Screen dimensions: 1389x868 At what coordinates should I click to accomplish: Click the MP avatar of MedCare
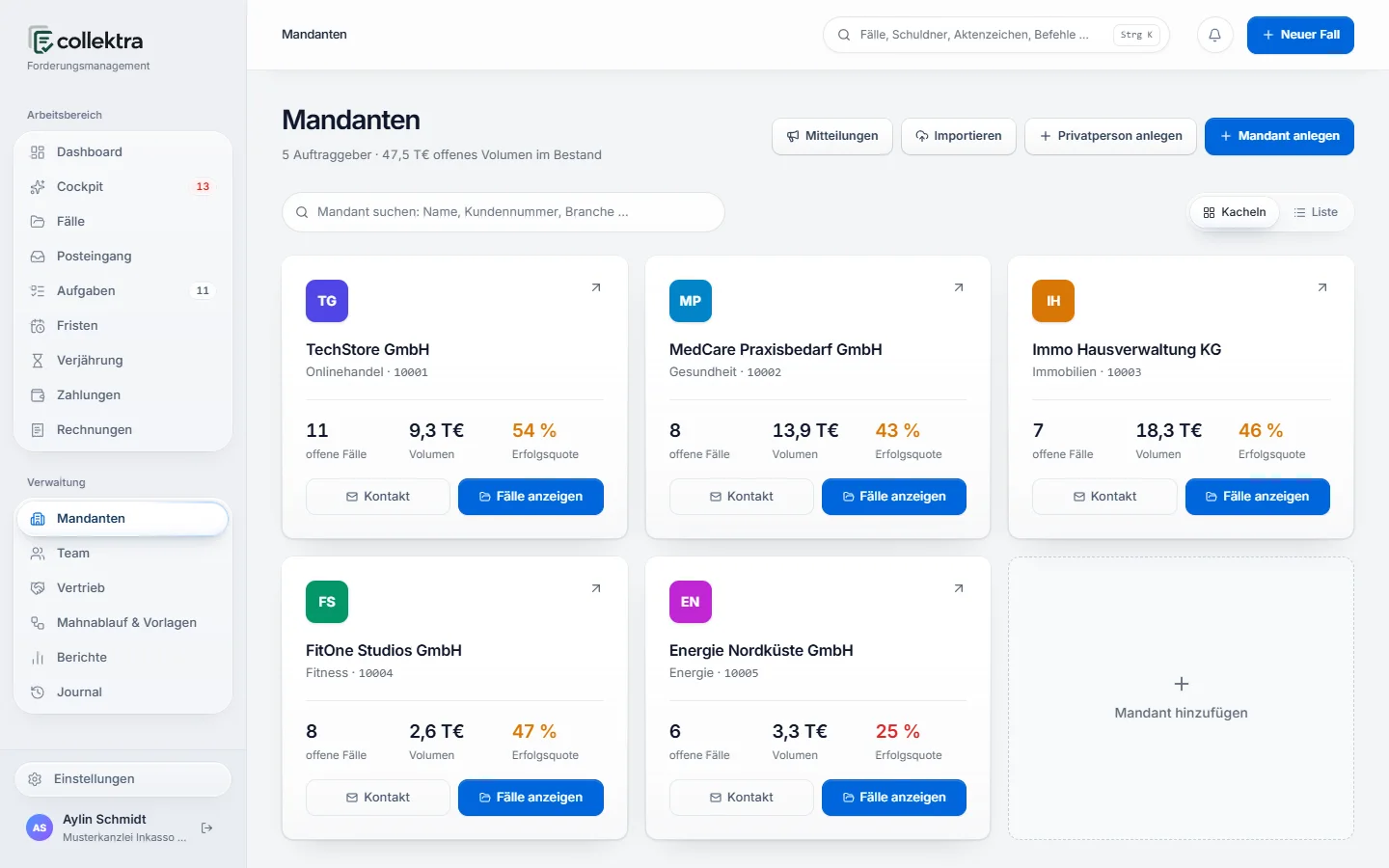point(691,301)
